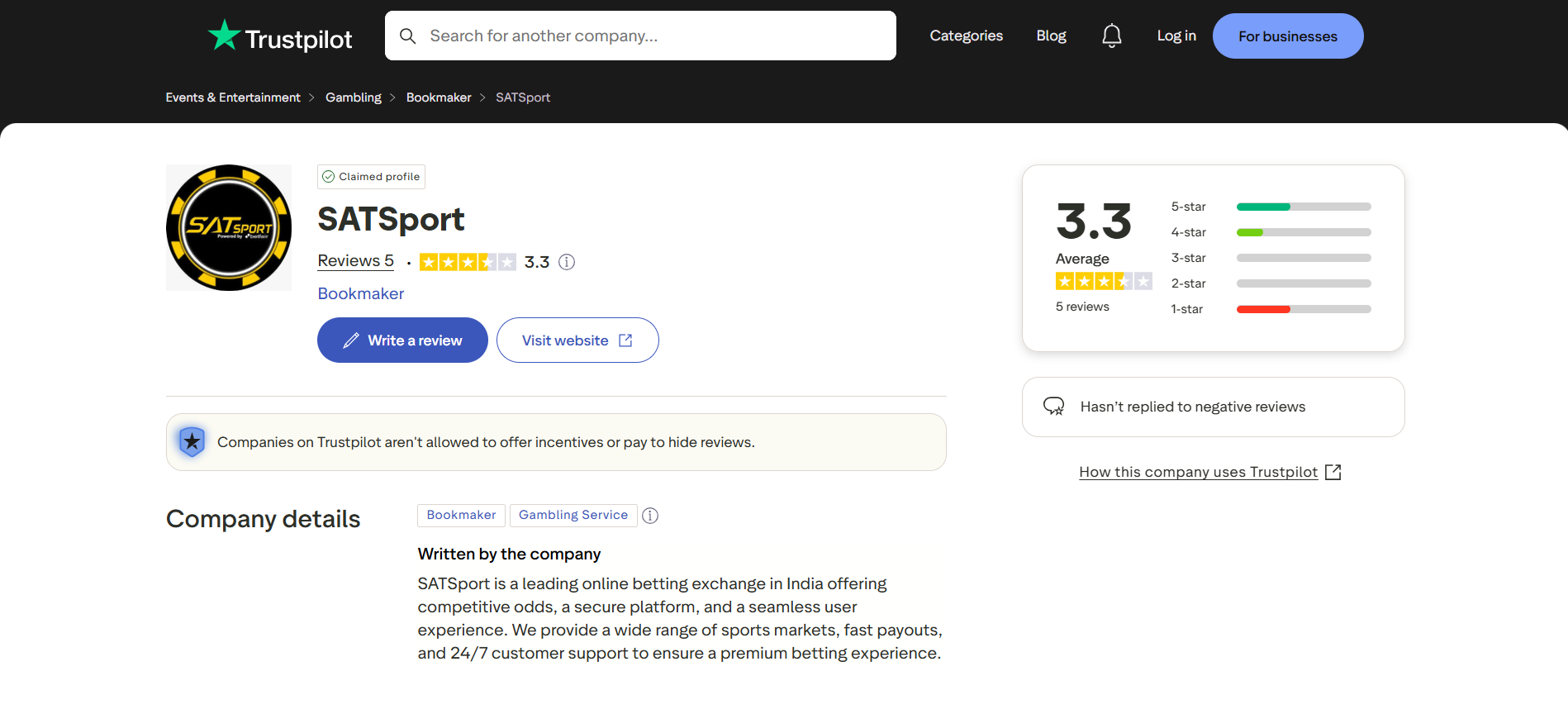Viewport: 1568px width, 714px height.
Task: Click the Claimed profile verification badge
Action: click(328, 176)
